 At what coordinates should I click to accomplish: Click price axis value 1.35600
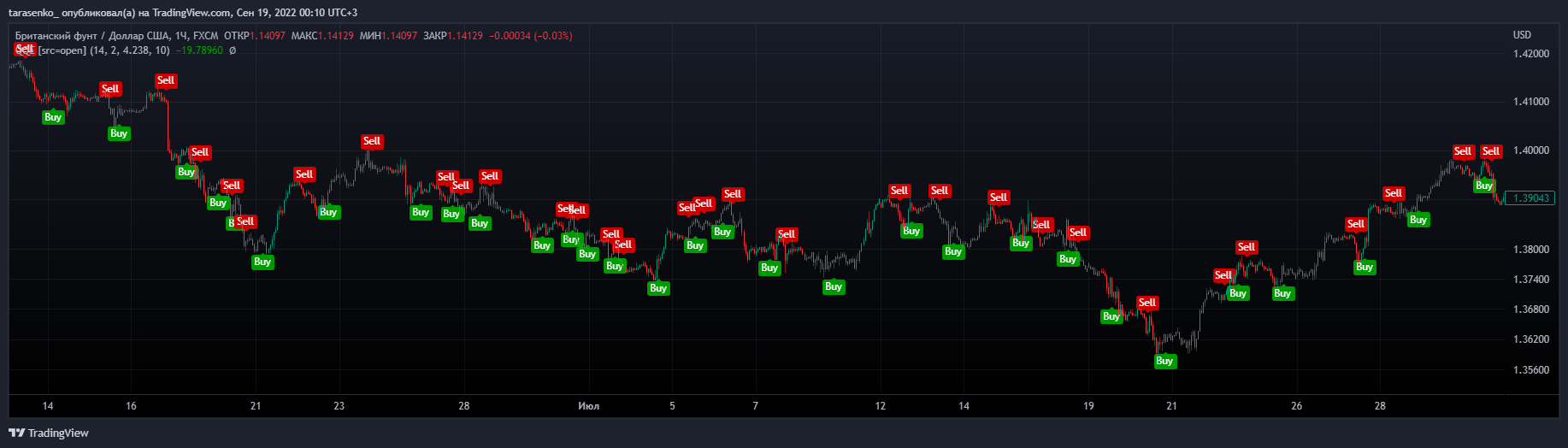1530,370
